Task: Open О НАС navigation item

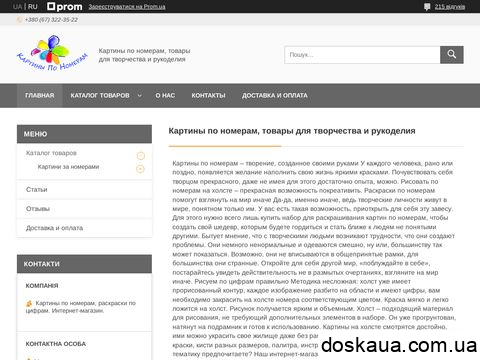Action: [165, 95]
